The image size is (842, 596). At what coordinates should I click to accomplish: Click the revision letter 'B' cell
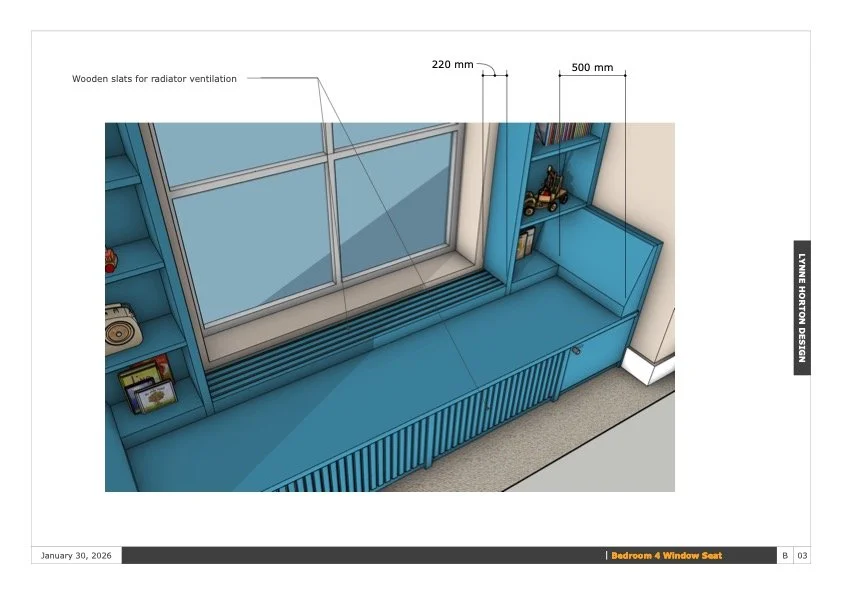click(x=785, y=554)
